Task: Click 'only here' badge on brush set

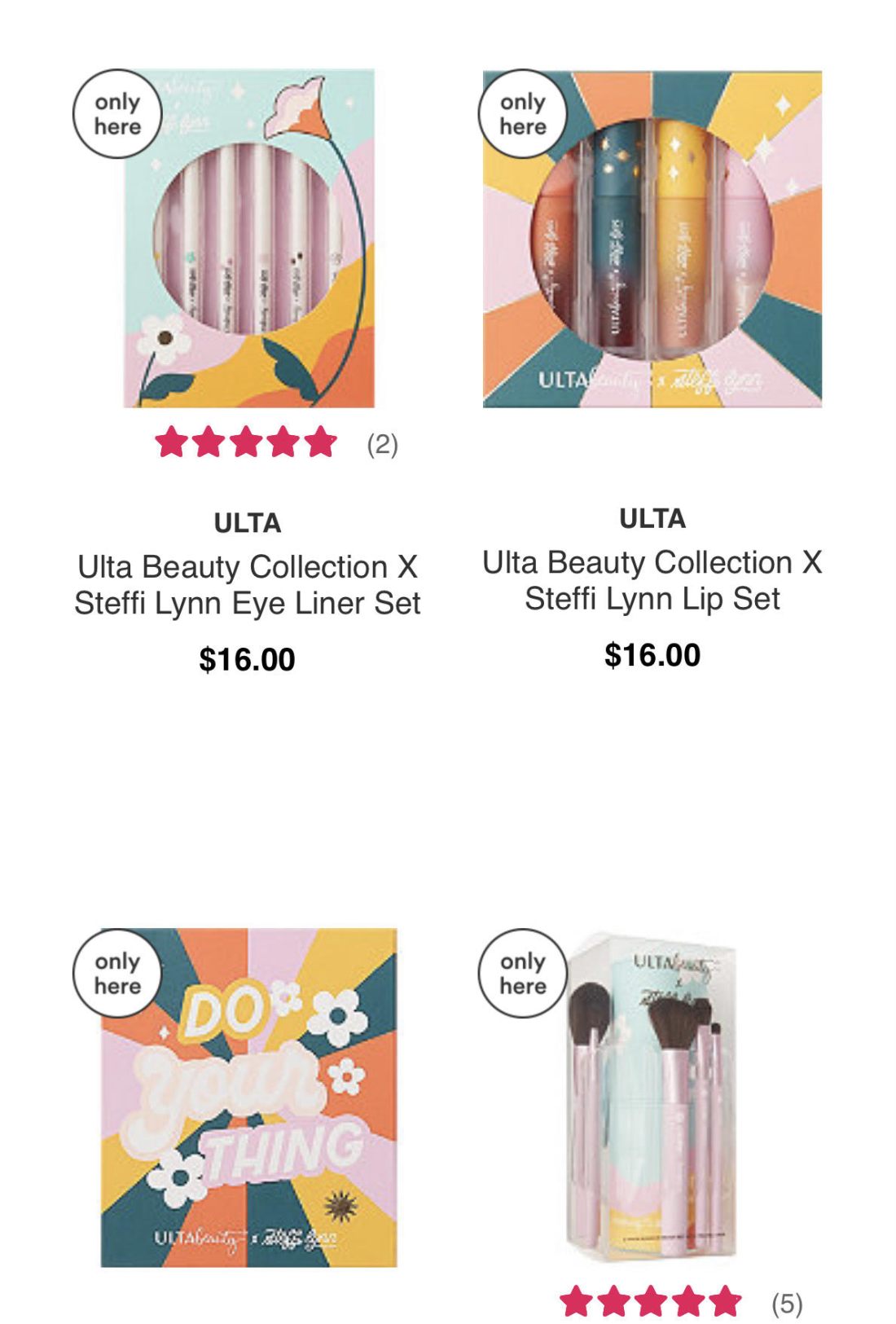Action: click(522, 974)
